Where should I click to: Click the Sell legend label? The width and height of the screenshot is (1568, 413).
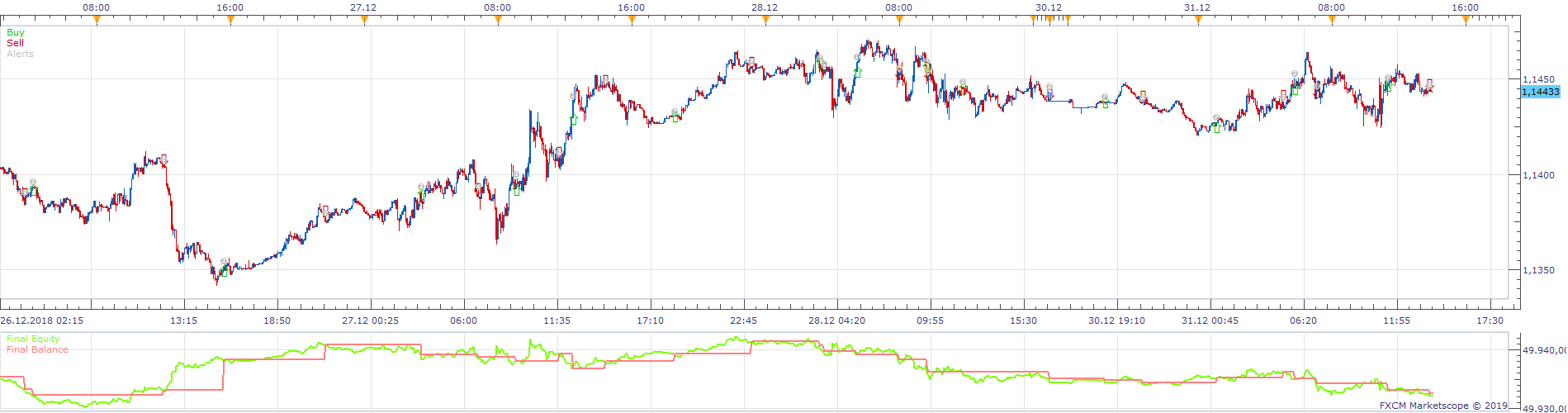pyautogui.click(x=16, y=43)
